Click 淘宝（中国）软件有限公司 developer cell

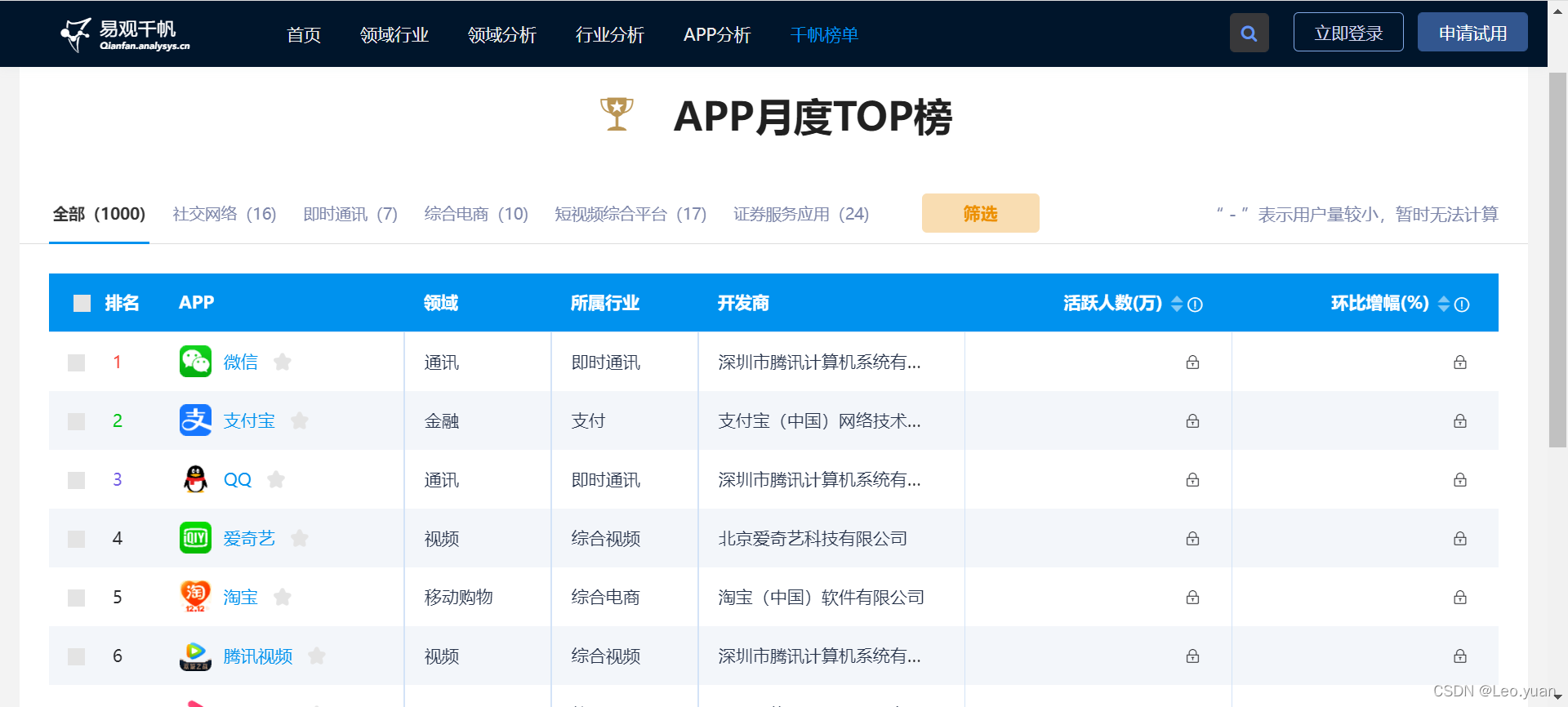(821, 597)
